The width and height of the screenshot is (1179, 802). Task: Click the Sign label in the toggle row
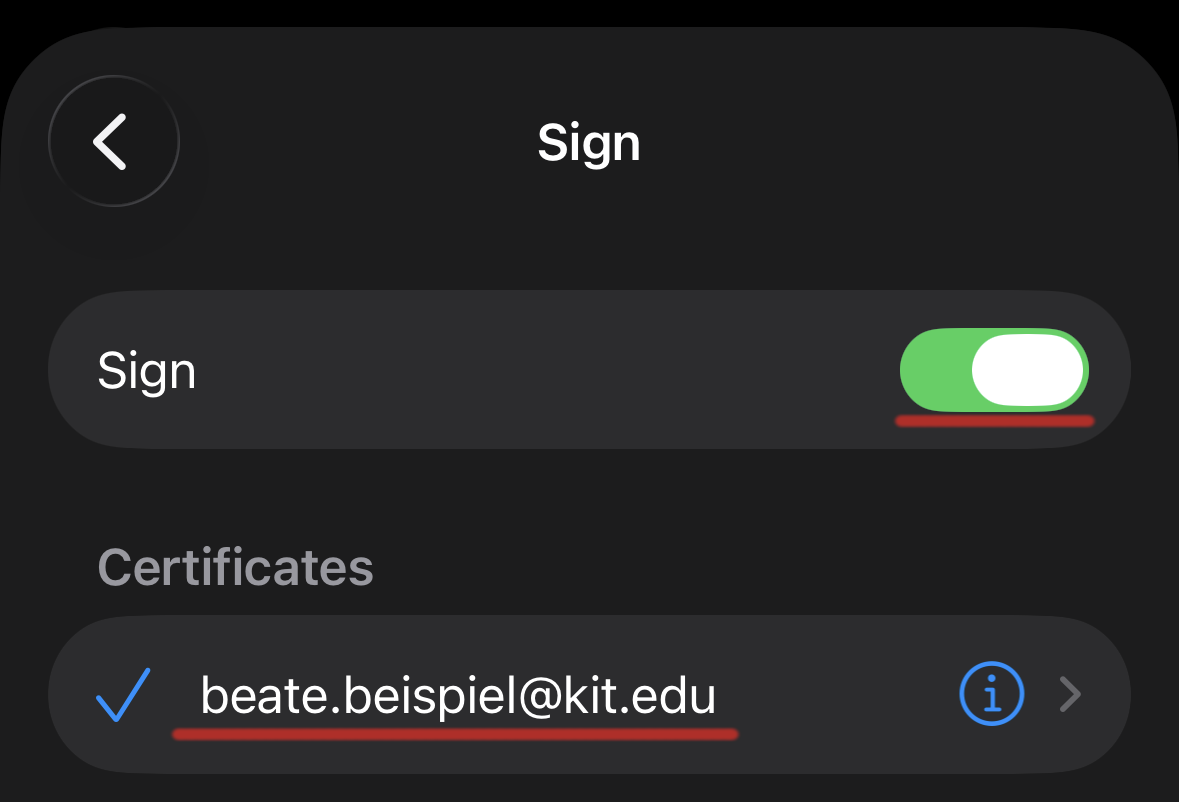(147, 371)
